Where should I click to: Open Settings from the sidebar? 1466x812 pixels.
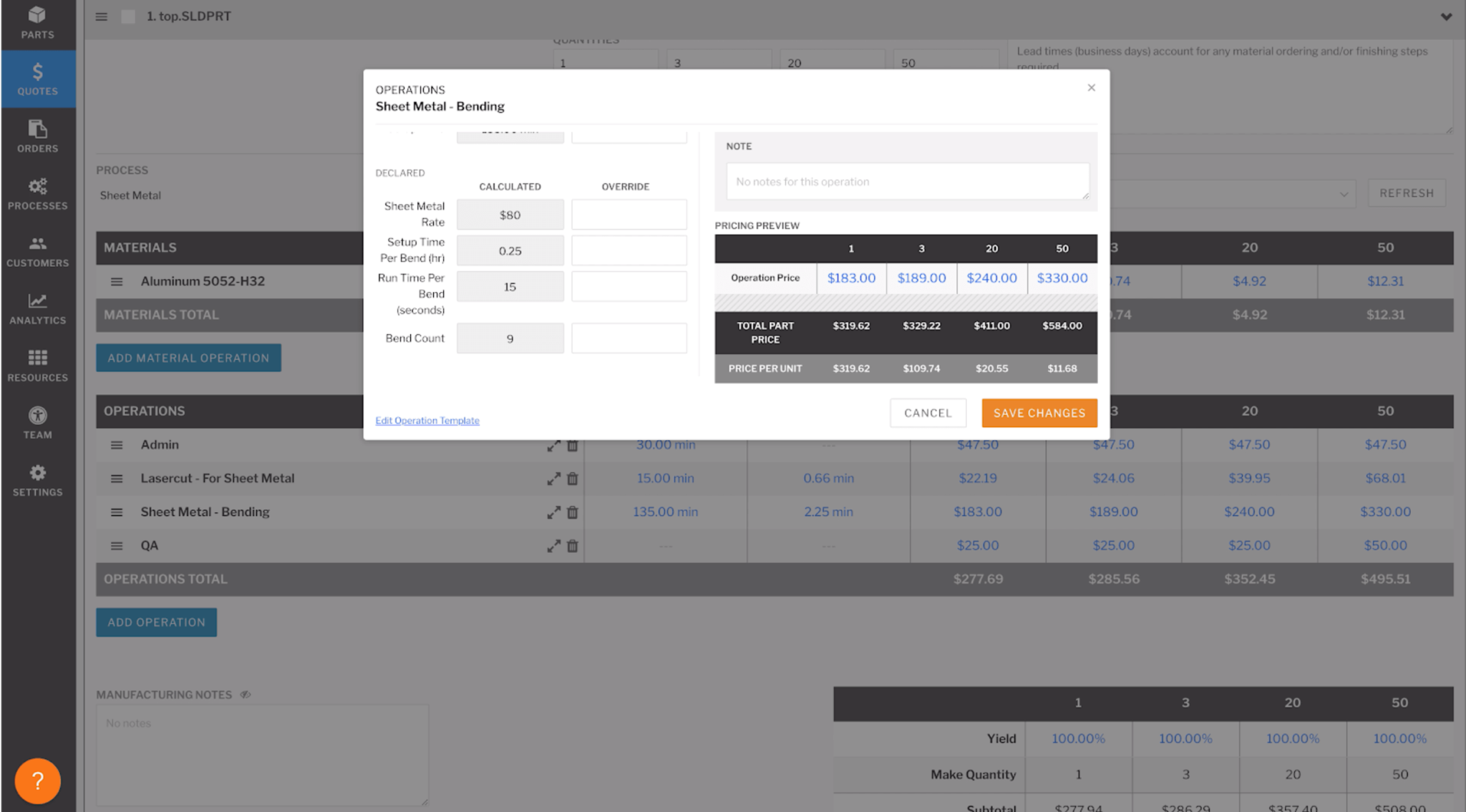(x=37, y=480)
